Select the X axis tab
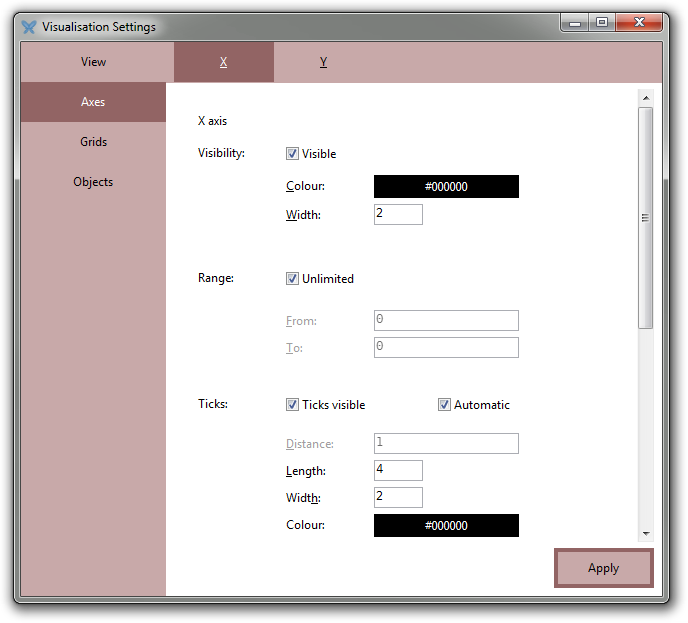 [x=223, y=62]
